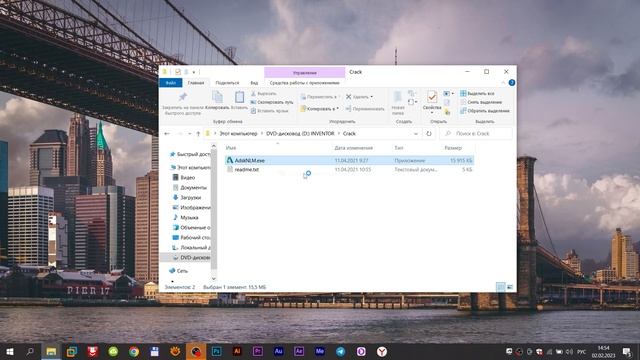Open the File (Файл) menu tab
This screenshot has height=360, width=640.
tap(171, 83)
